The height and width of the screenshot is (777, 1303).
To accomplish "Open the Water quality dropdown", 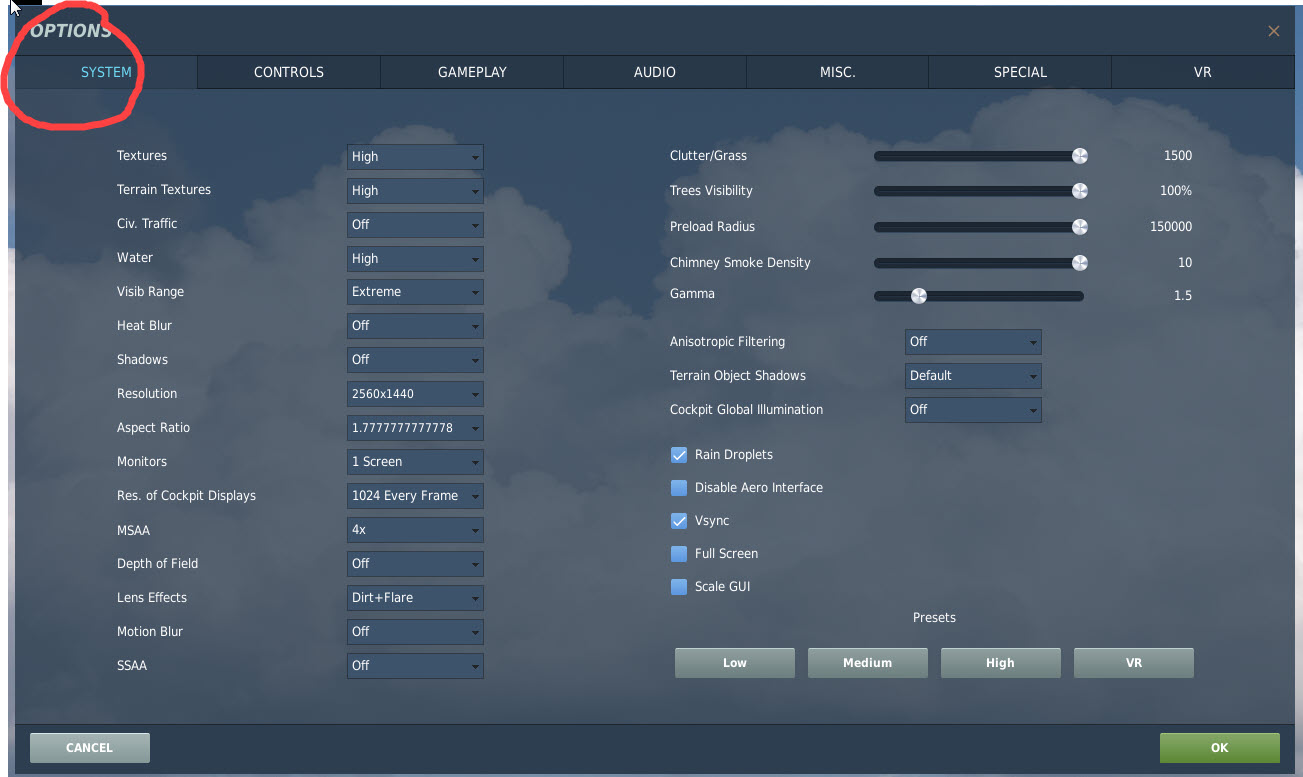I will pos(415,259).
